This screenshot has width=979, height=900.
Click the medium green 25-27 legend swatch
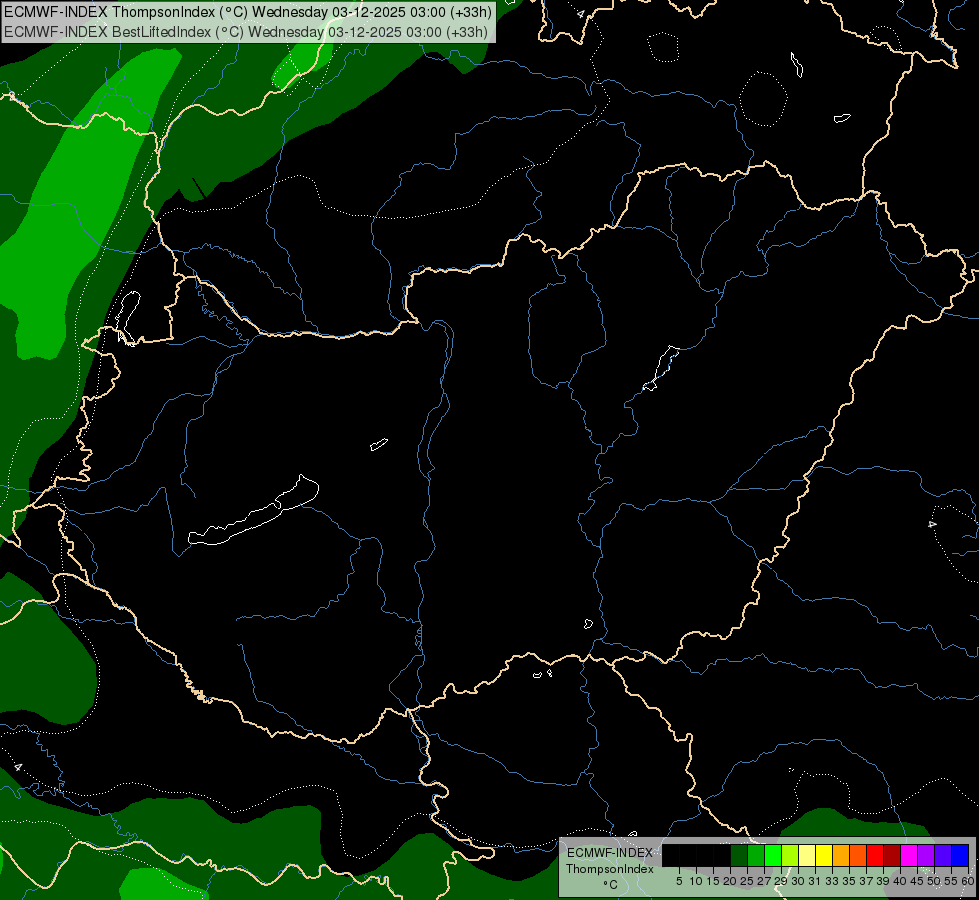click(x=756, y=855)
